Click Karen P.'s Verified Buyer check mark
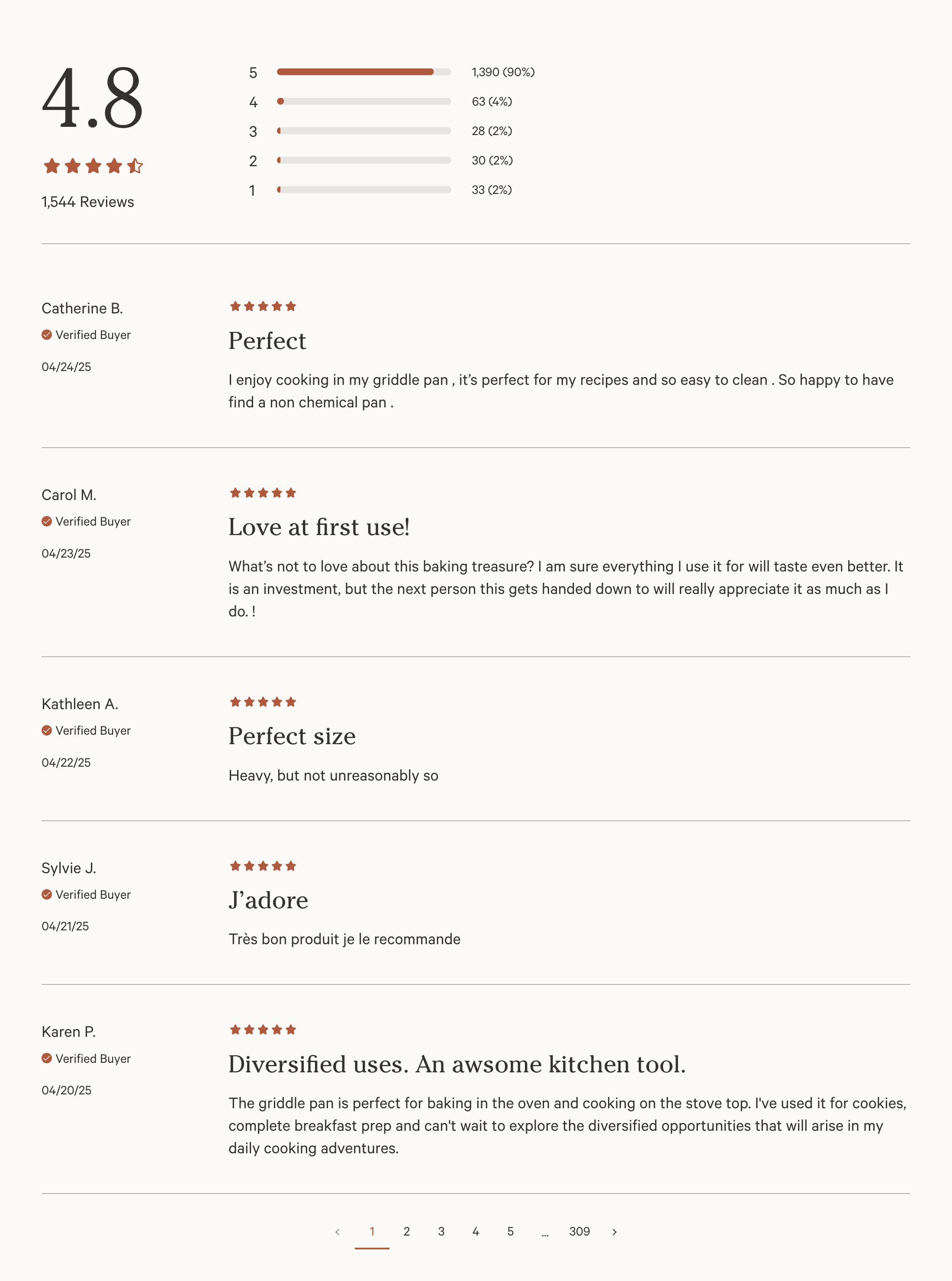The image size is (952, 1281). point(47,1058)
